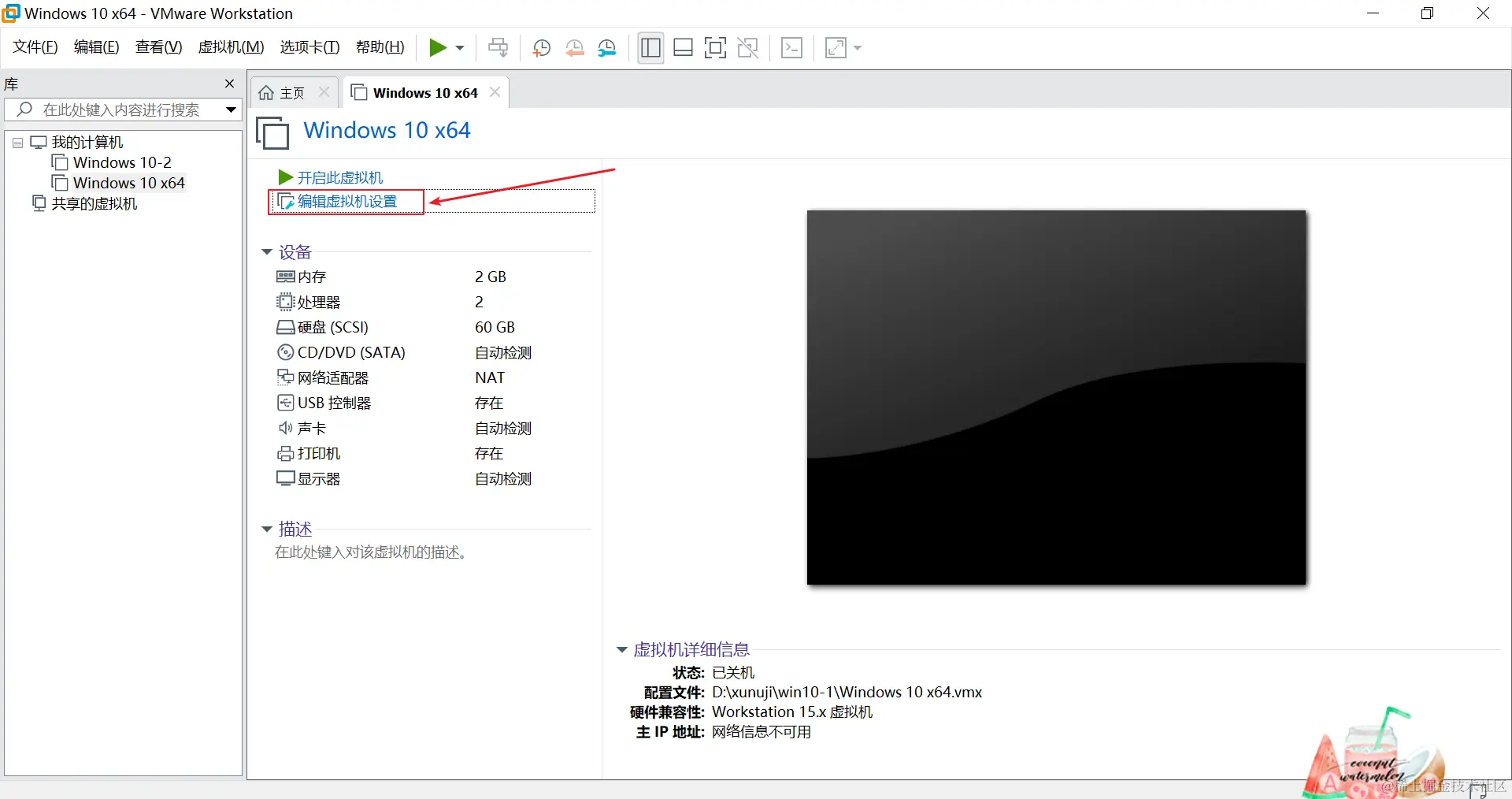Viewport: 1512px width, 799px height.
Task: Click the network icon beside 网络适配器
Action: tap(285, 377)
